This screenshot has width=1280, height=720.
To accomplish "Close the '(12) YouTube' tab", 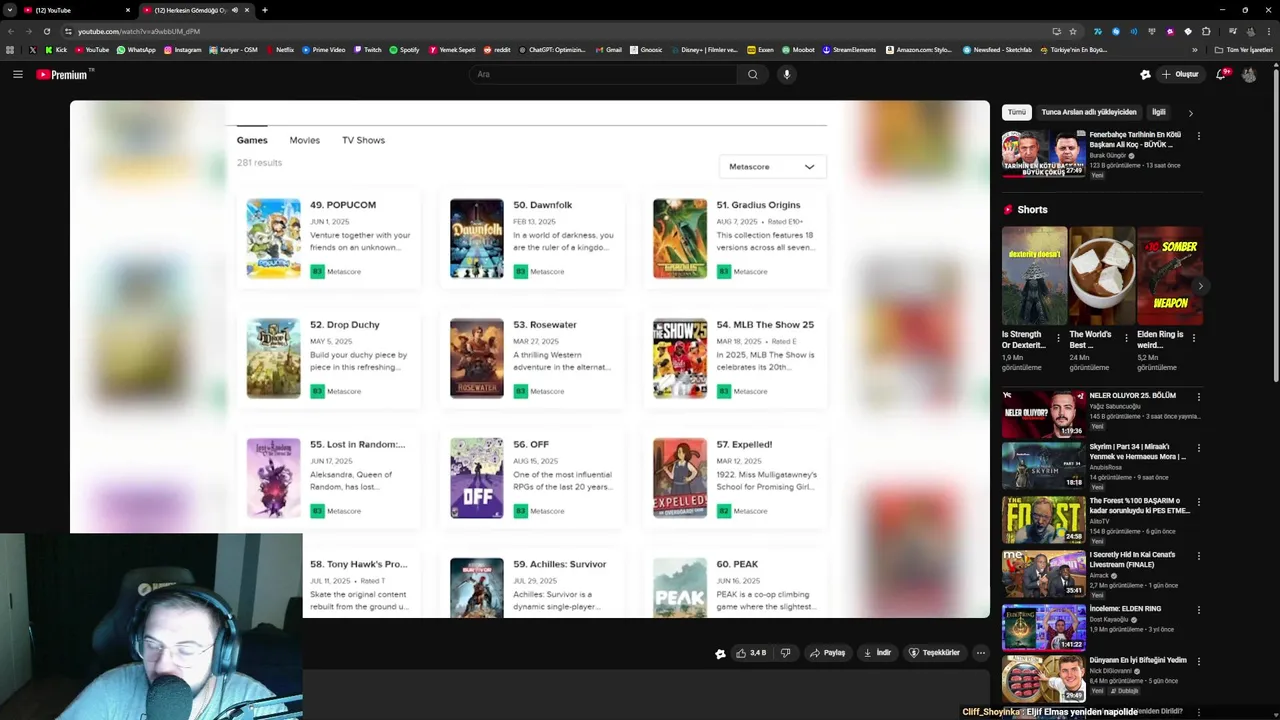I will (128, 10).
